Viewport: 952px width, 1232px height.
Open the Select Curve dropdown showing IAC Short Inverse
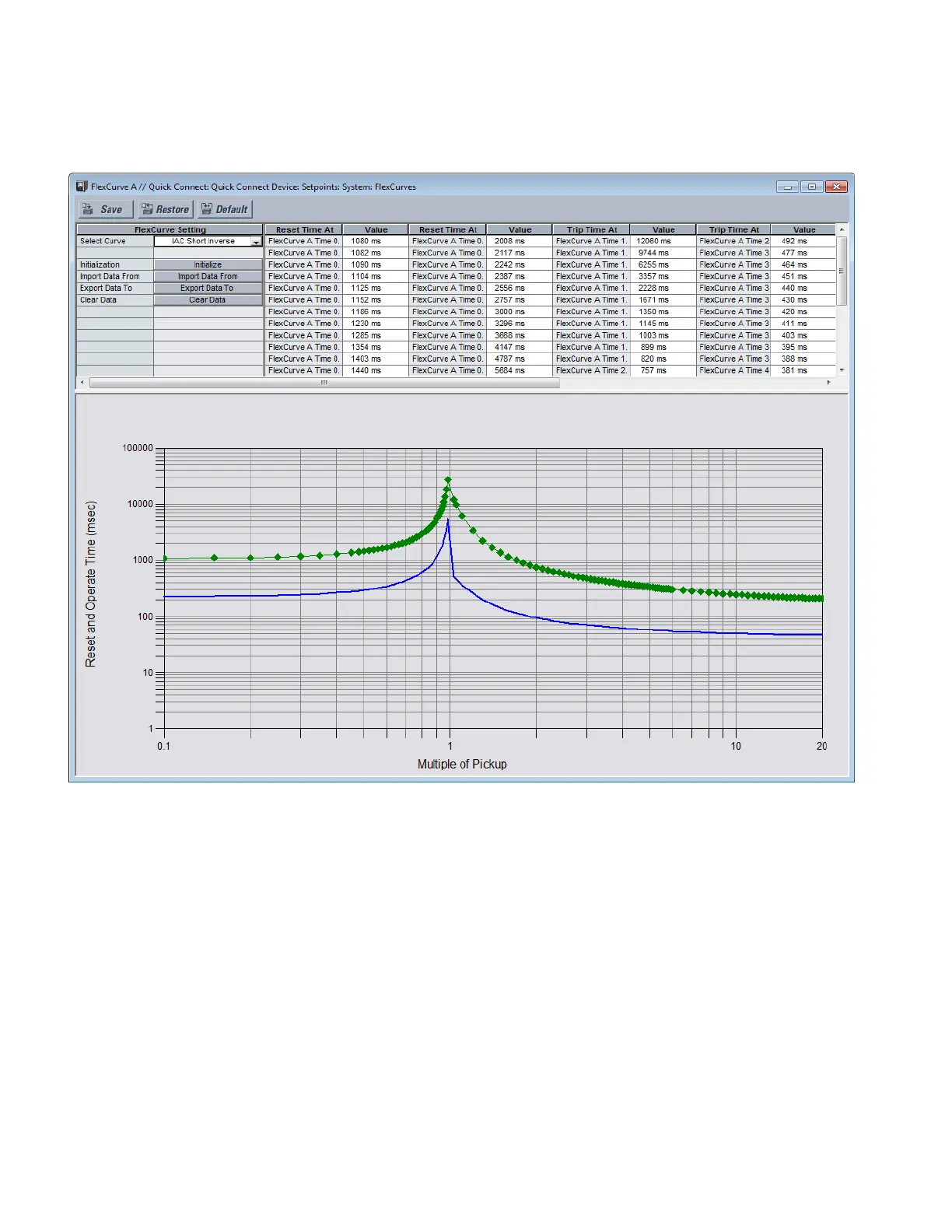(x=208, y=241)
